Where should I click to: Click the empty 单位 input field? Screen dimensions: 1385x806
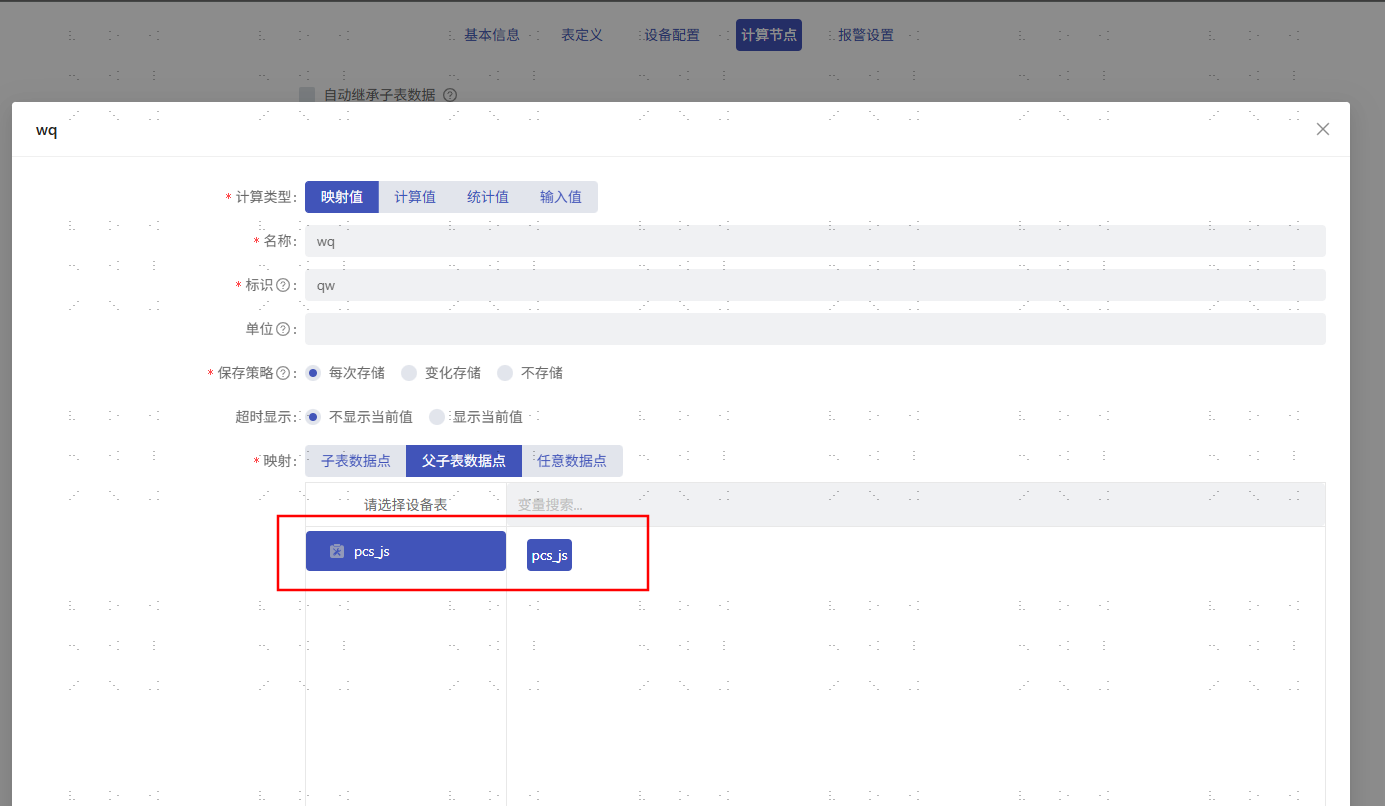pos(815,329)
